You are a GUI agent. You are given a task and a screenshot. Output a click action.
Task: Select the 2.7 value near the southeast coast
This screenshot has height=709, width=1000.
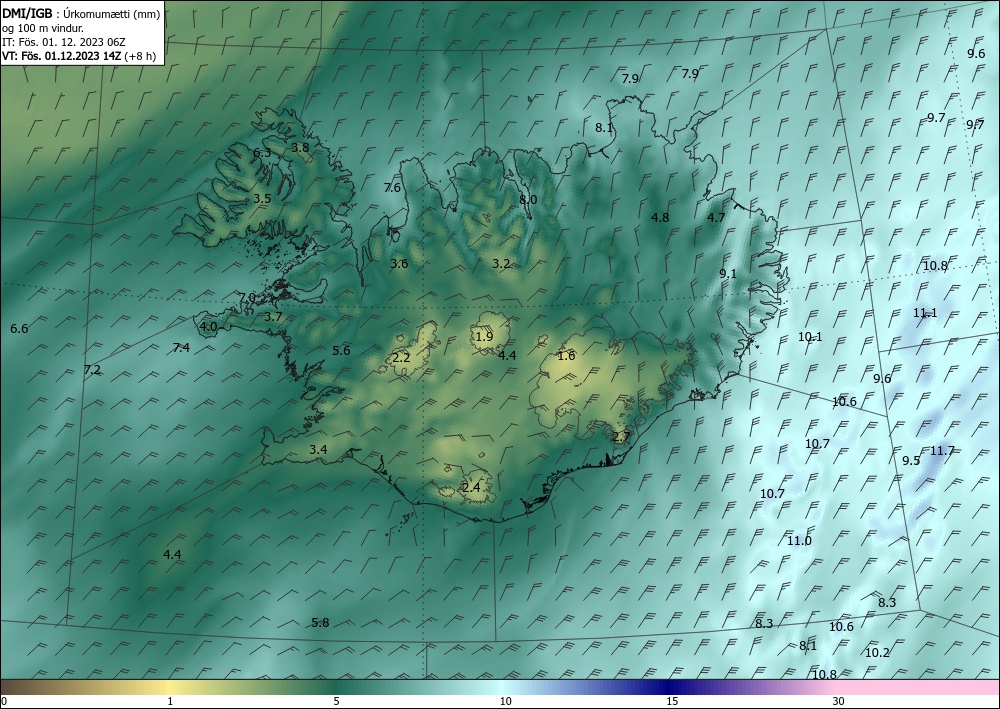[621, 437]
